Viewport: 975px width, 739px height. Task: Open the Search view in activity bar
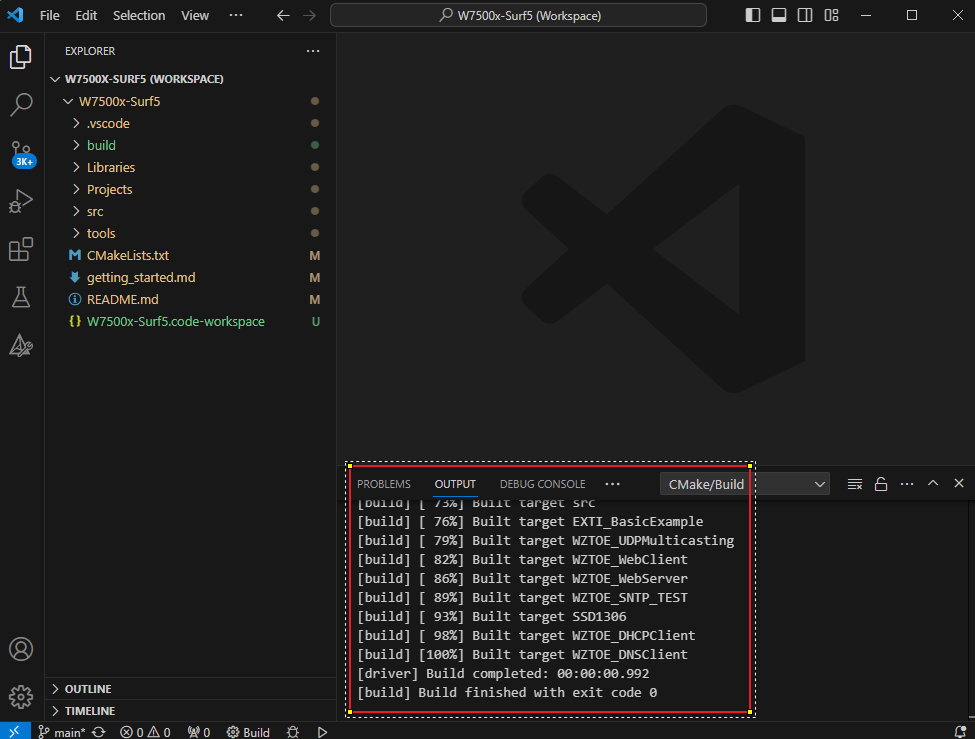(x=21, y=105)
